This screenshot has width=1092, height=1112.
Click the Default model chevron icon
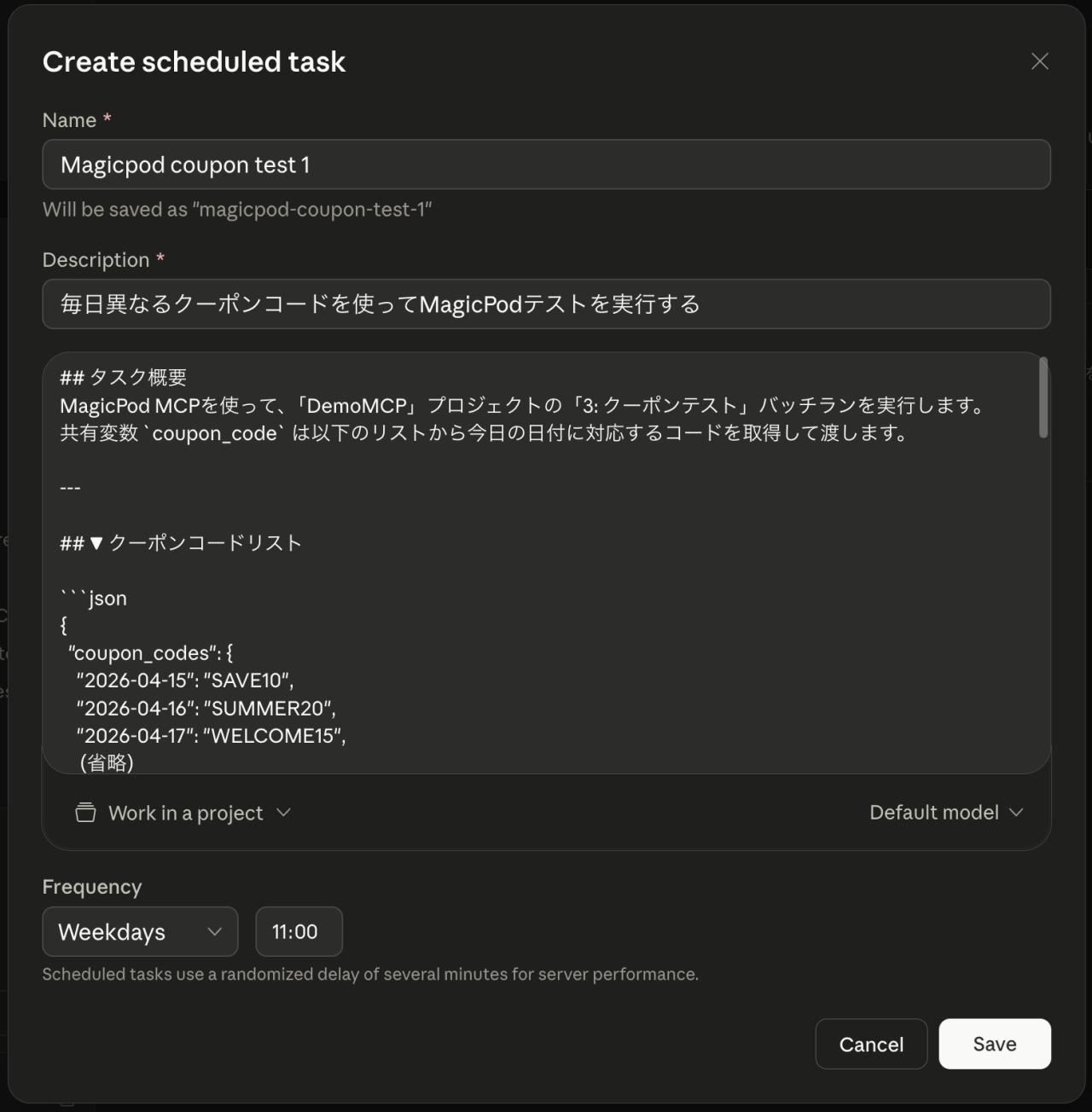[1015, 813]
